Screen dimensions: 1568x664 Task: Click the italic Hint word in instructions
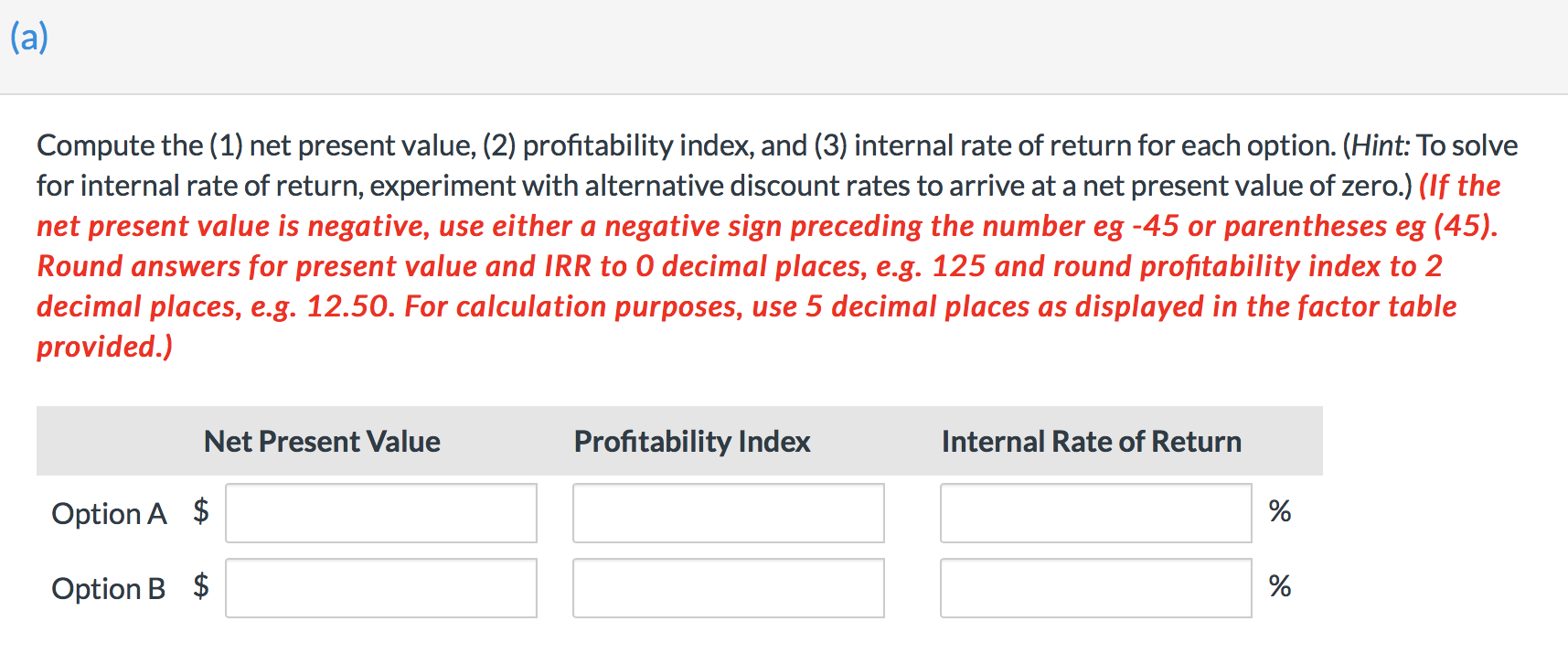pyautogui.click(x=1381, y=145)
